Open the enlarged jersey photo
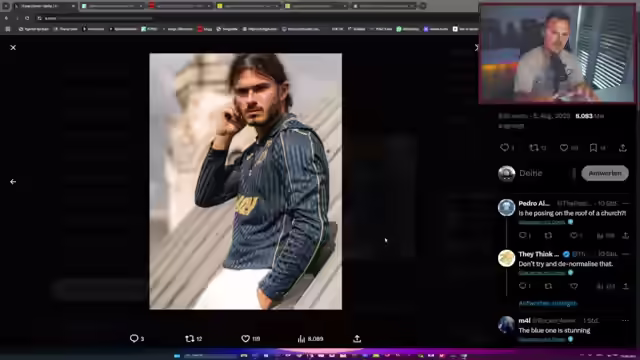This screenshot has height=360, width=640. (x=245, y=181)
